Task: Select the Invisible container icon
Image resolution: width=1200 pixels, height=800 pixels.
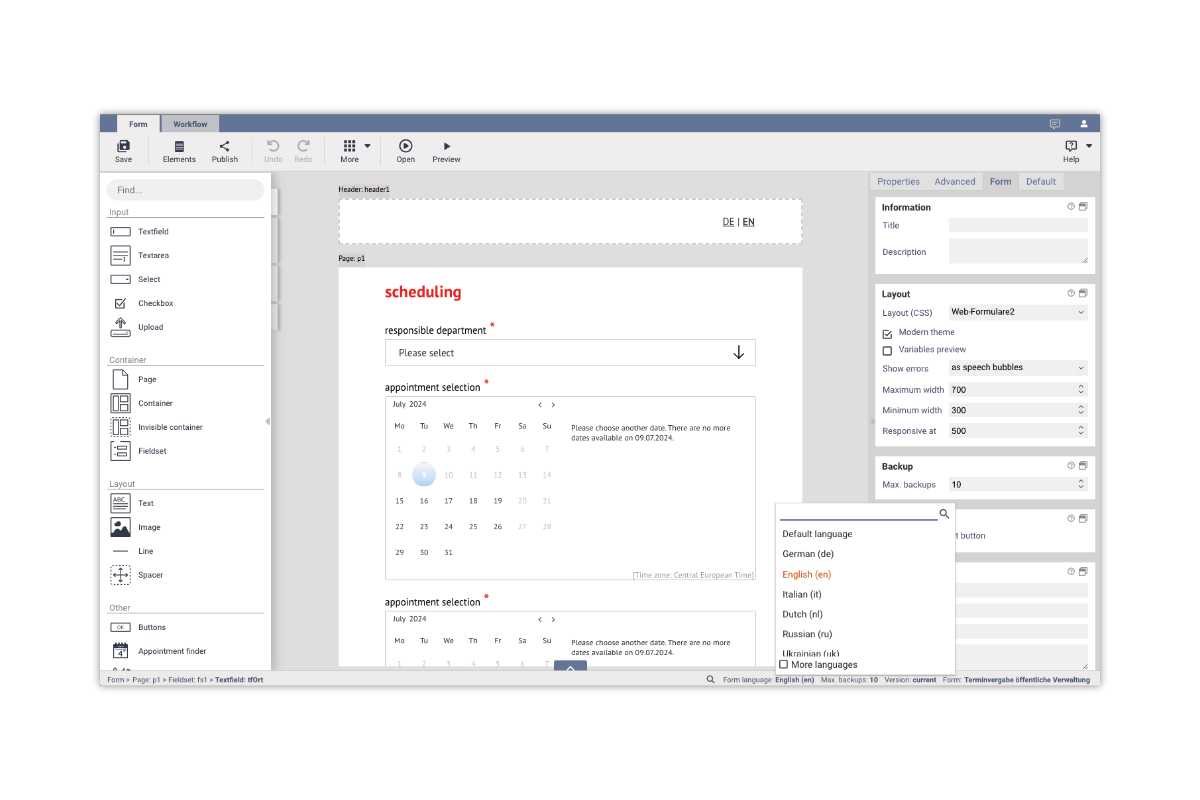Action: coord(120,427)
